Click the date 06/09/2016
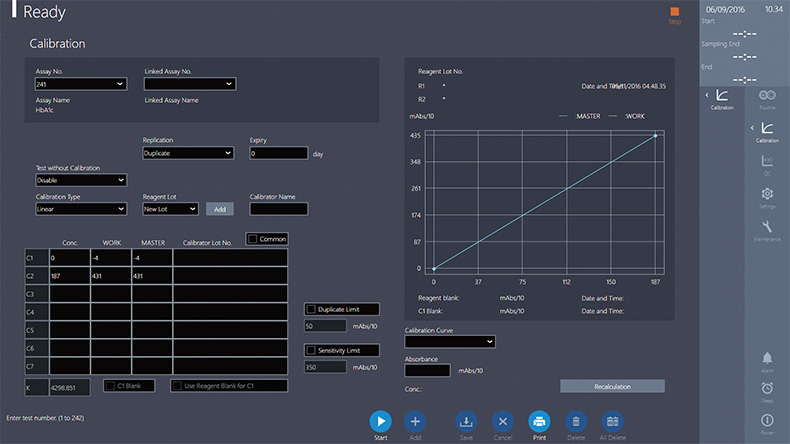This screenshot has width=790, height=444. click(725, 10)
